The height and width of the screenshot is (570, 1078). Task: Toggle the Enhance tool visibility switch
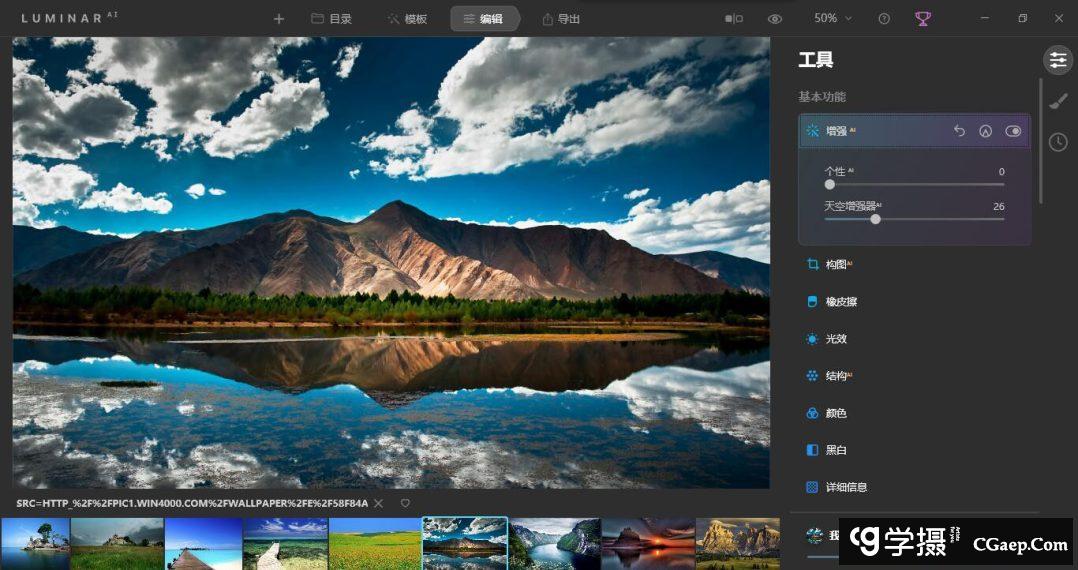1013,131
